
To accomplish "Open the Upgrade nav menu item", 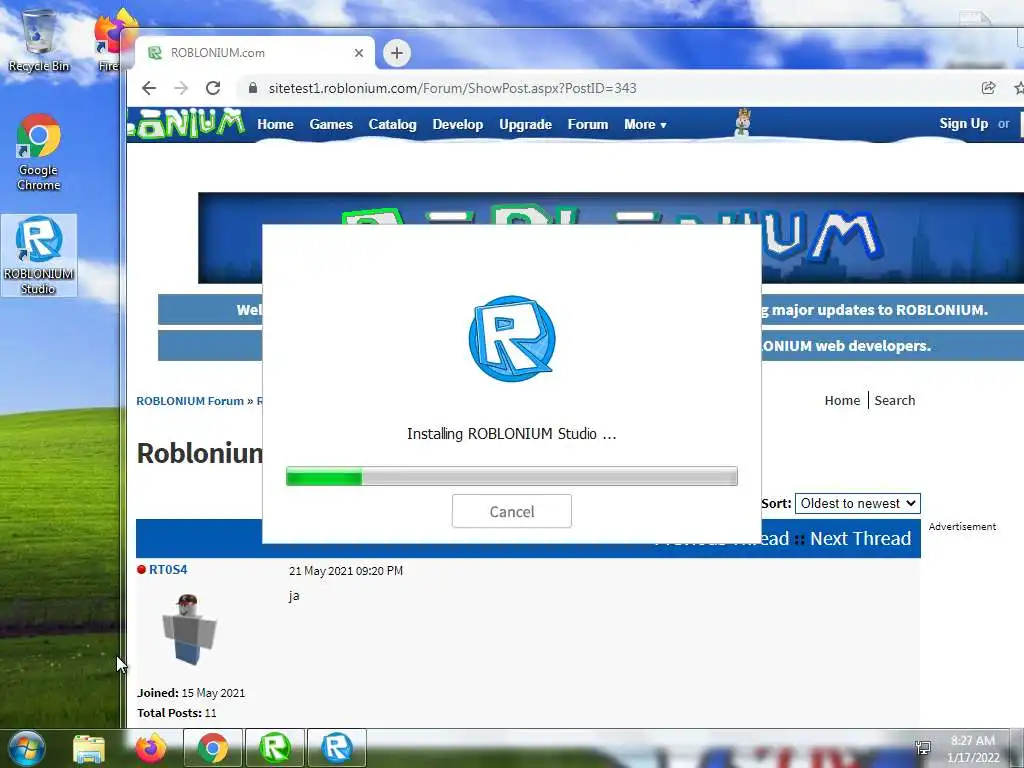I will pos(526,124).
